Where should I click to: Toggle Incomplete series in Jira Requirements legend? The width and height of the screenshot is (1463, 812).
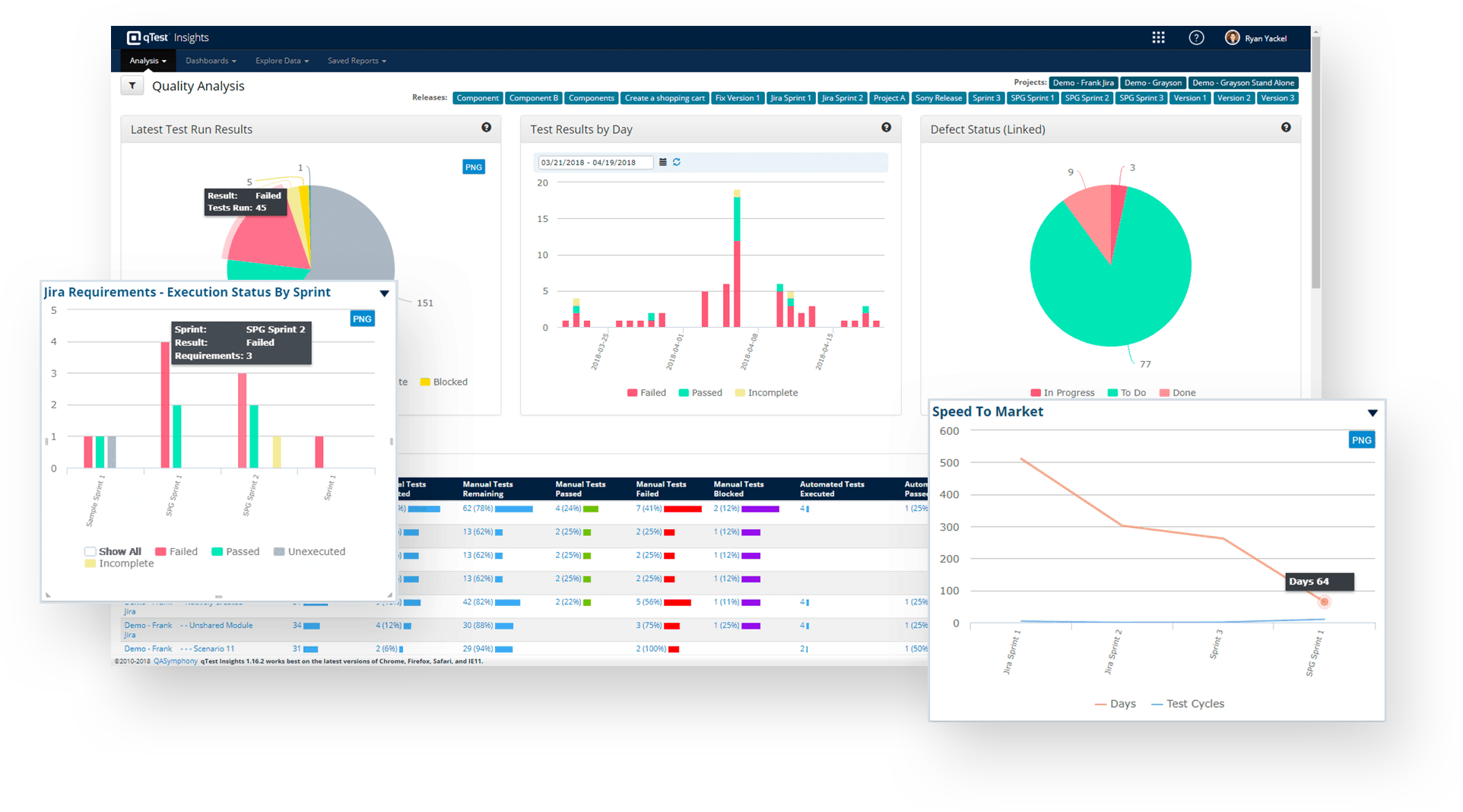pyautogui.click(x=119, y=563)
